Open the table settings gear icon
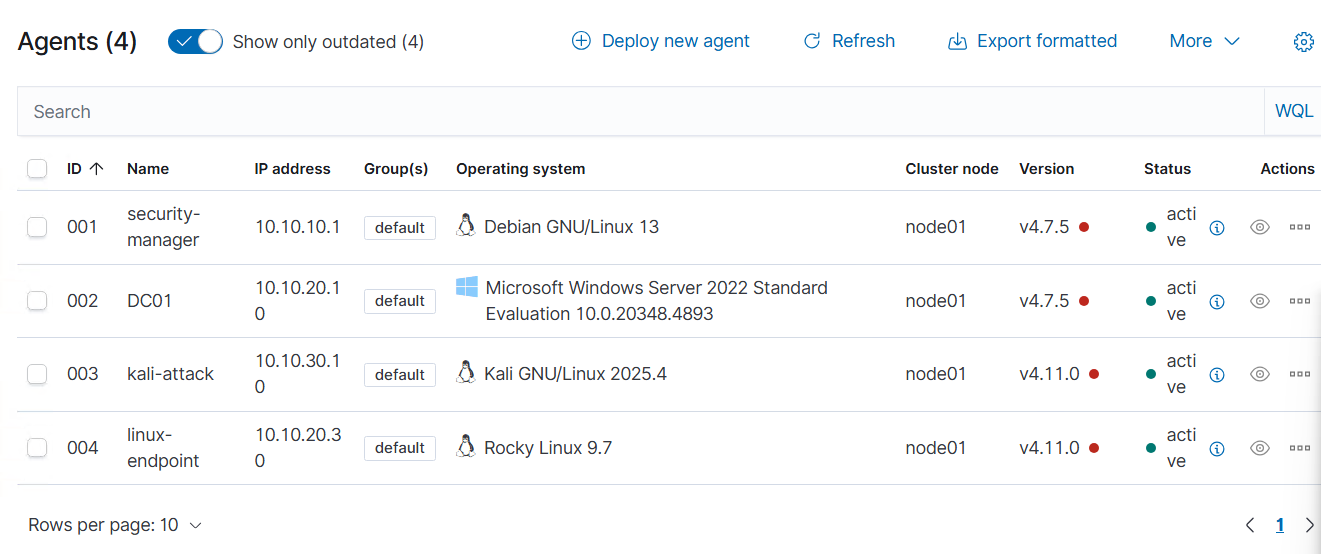Image resolution: width=1321 pixels, height=554 pixels. (x=1303, y=42)
